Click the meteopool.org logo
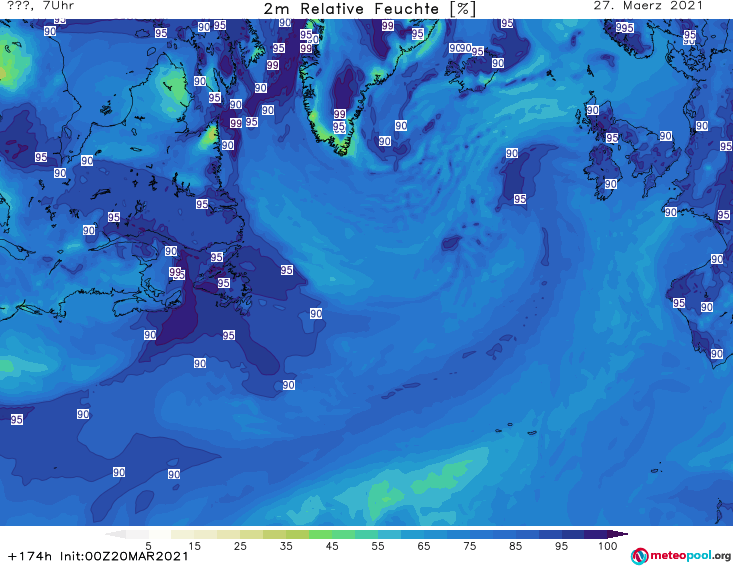 (x=681, y=556)
